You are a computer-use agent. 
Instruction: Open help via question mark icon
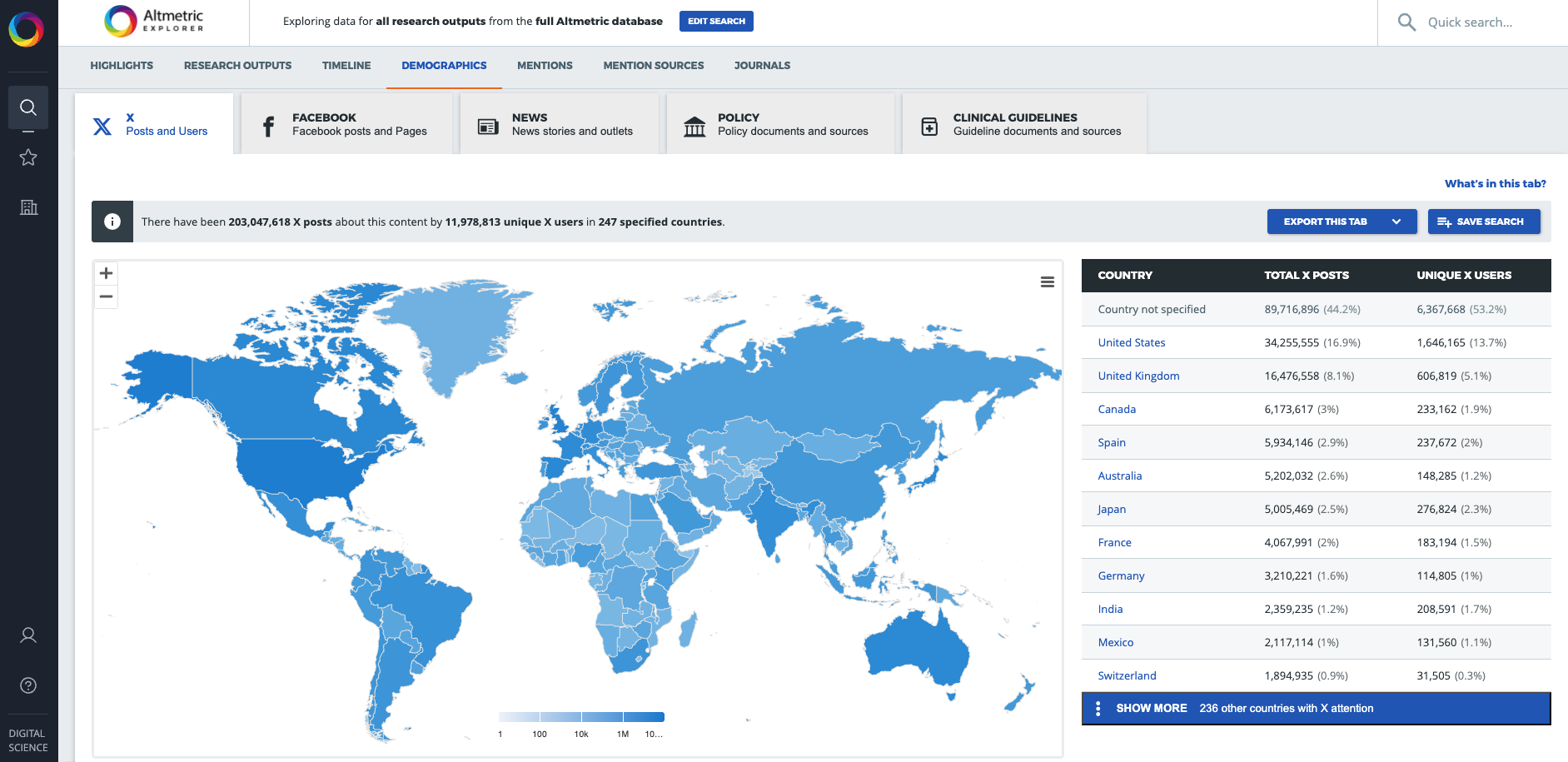[x=28, y=685]
